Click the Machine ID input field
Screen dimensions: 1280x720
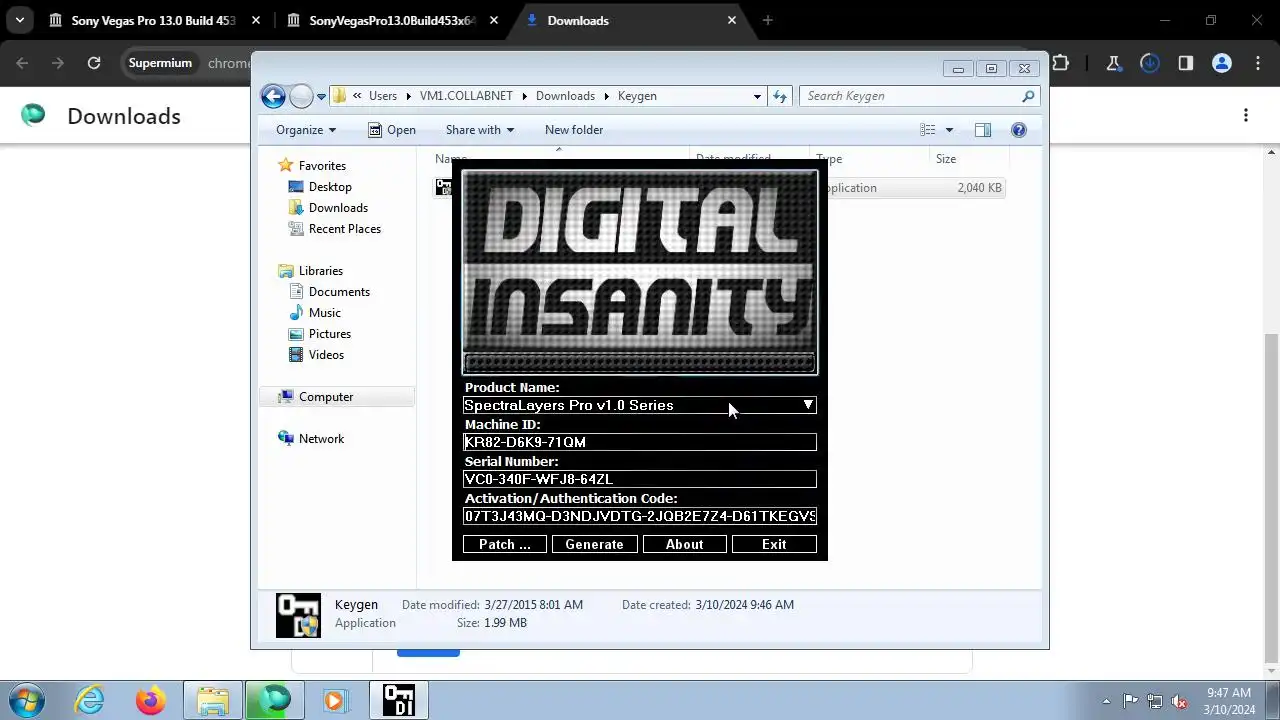coord(640,442)
